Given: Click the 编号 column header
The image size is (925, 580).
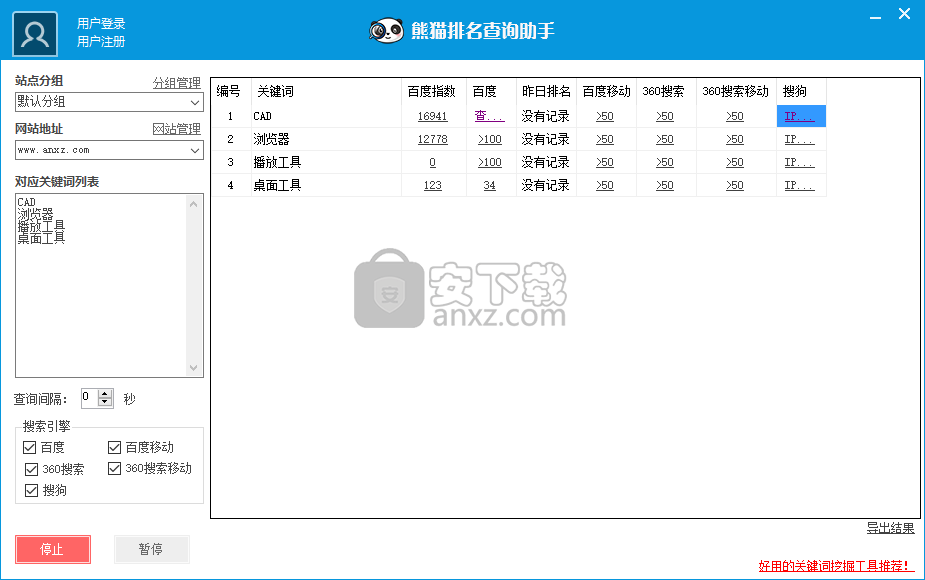Looking at the screenshot, I should 231,91.
